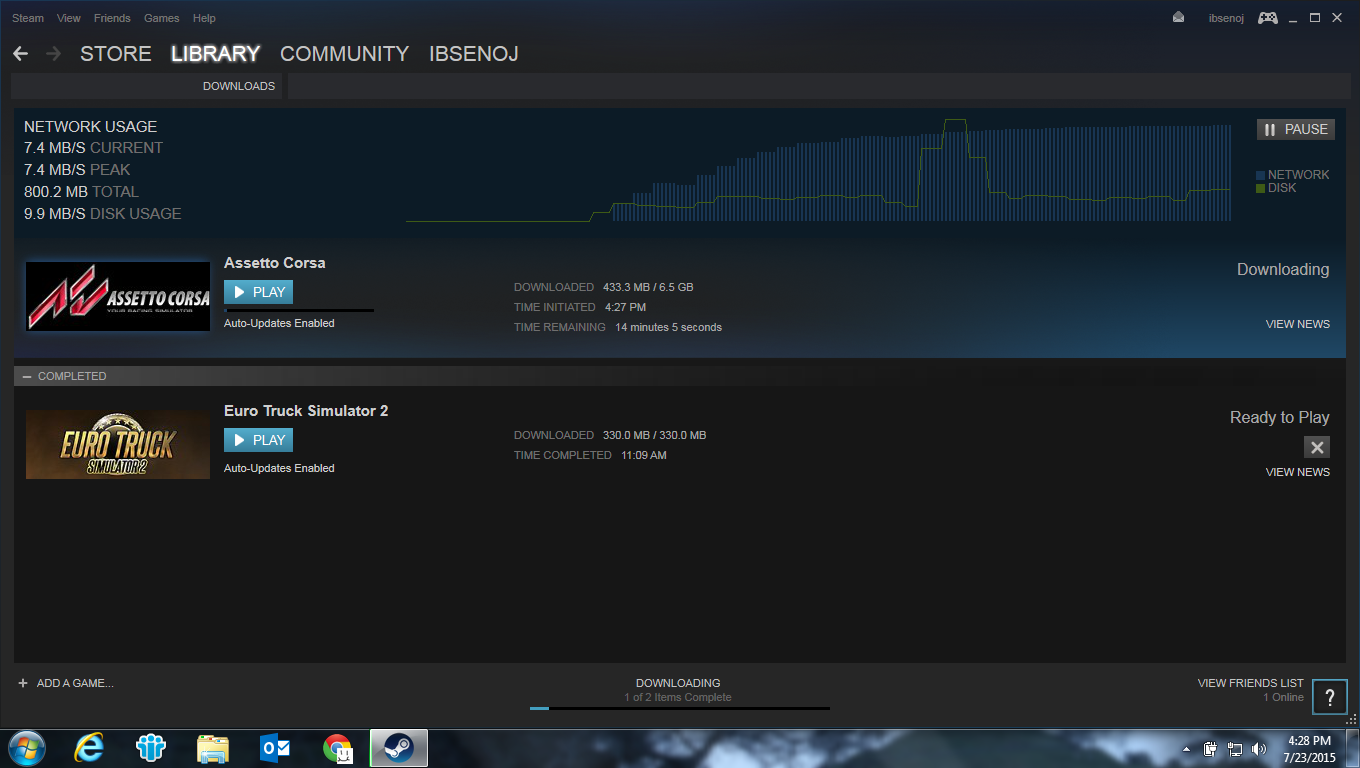Open Google Chrome from the taskbar
Image resolution: width=1360 pixels, height=768 pixels.
point(338,748)
